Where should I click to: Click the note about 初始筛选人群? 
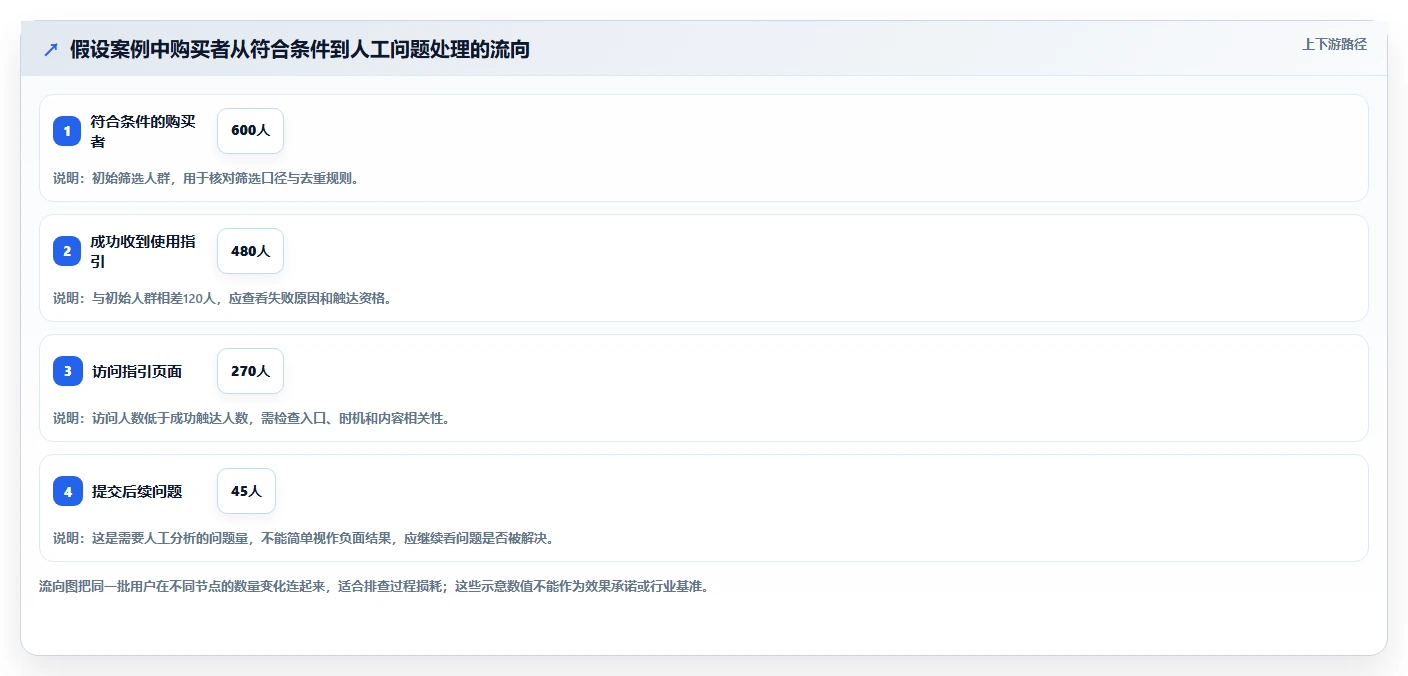pyautogui.click(x=206, y=178)
